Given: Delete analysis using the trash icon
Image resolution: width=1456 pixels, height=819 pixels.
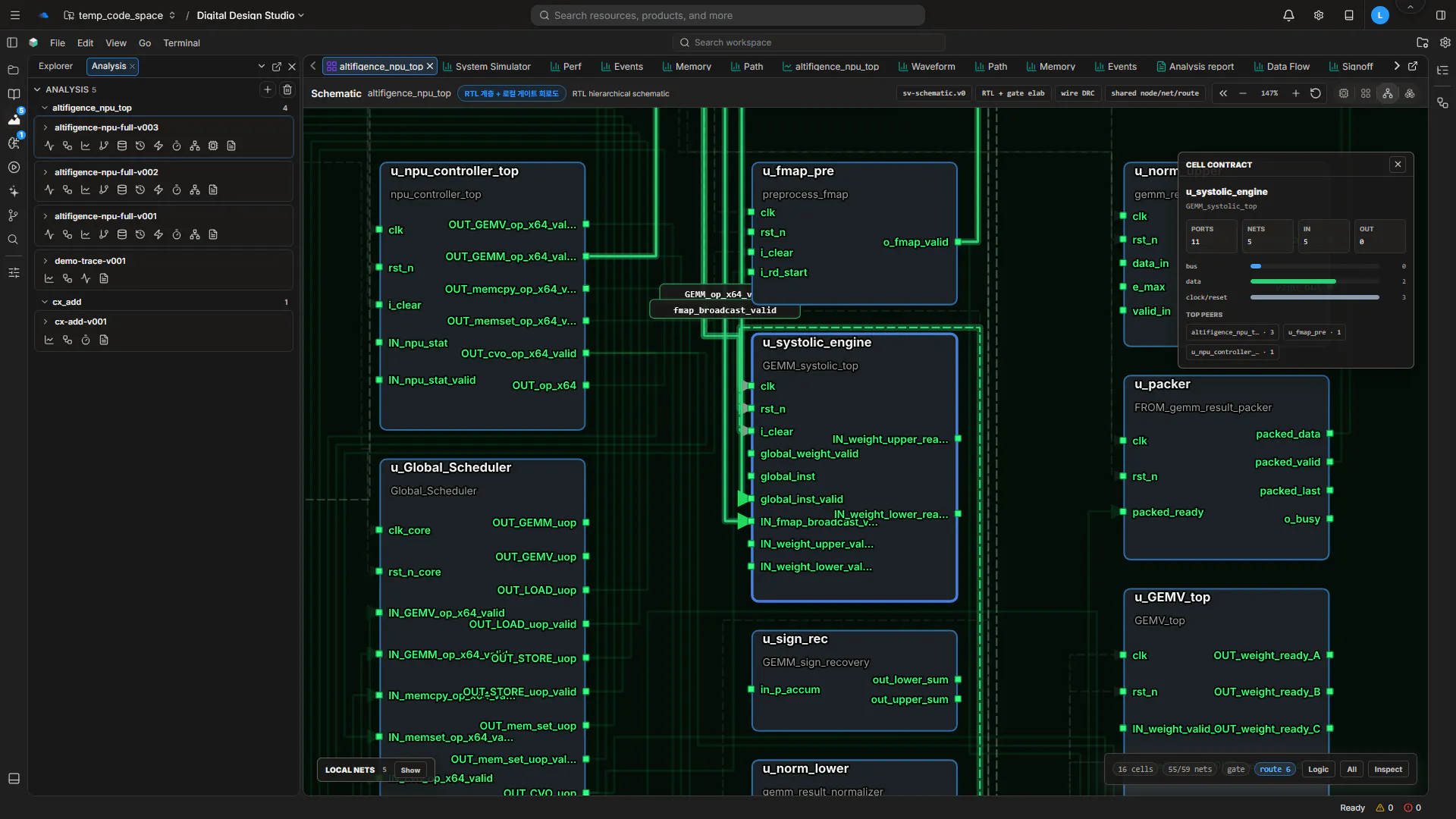Looking at the screenshot, I should click(287, 89).
